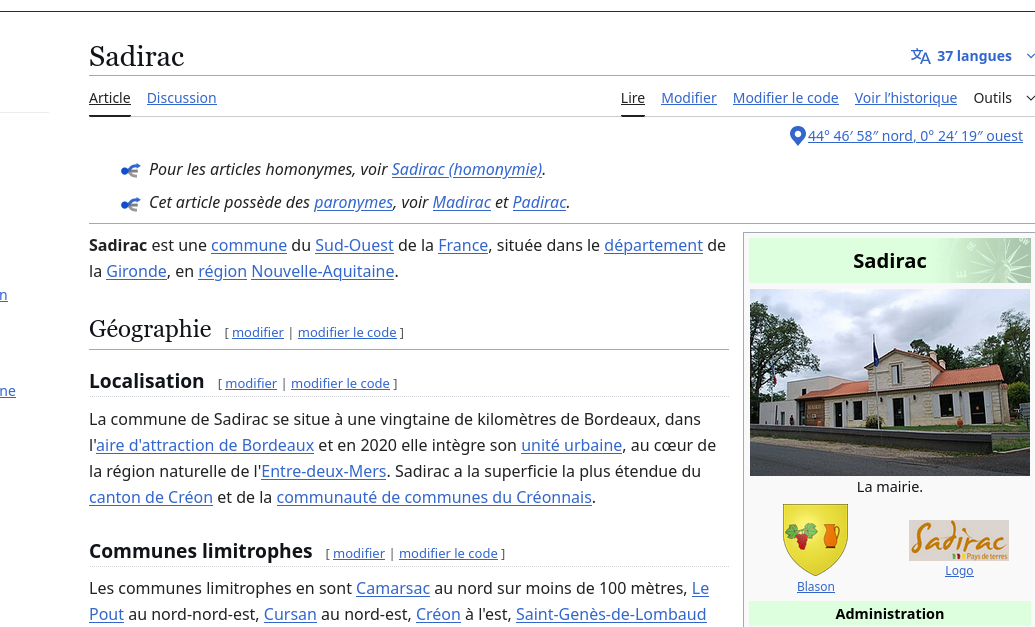
Task: Click the homonymie disambiguation icon
Action: (x=130, y=171)
